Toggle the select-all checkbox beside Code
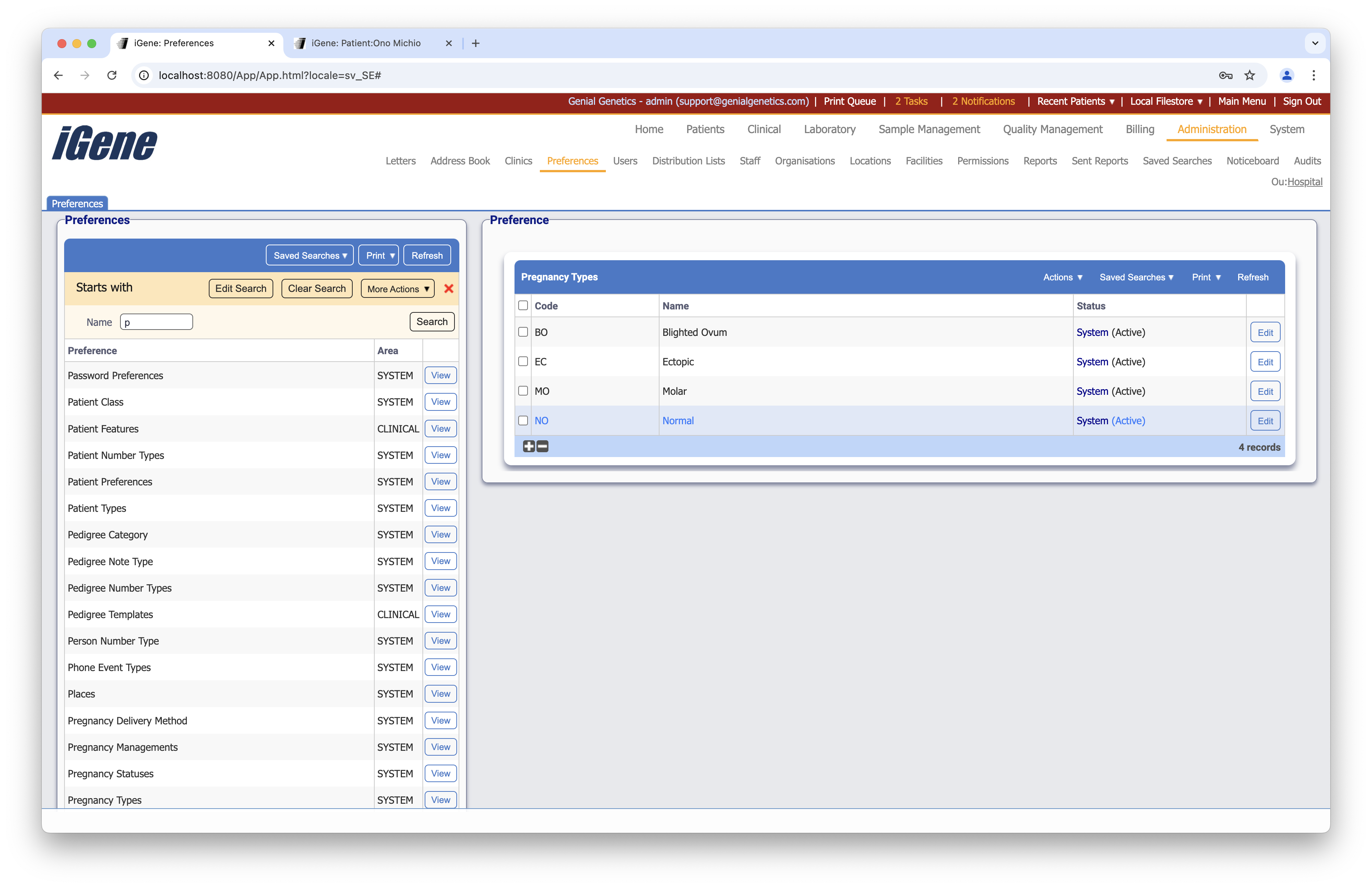This screenshot has height=888, width=1372. pyautogui.click(x=523, y=305)
